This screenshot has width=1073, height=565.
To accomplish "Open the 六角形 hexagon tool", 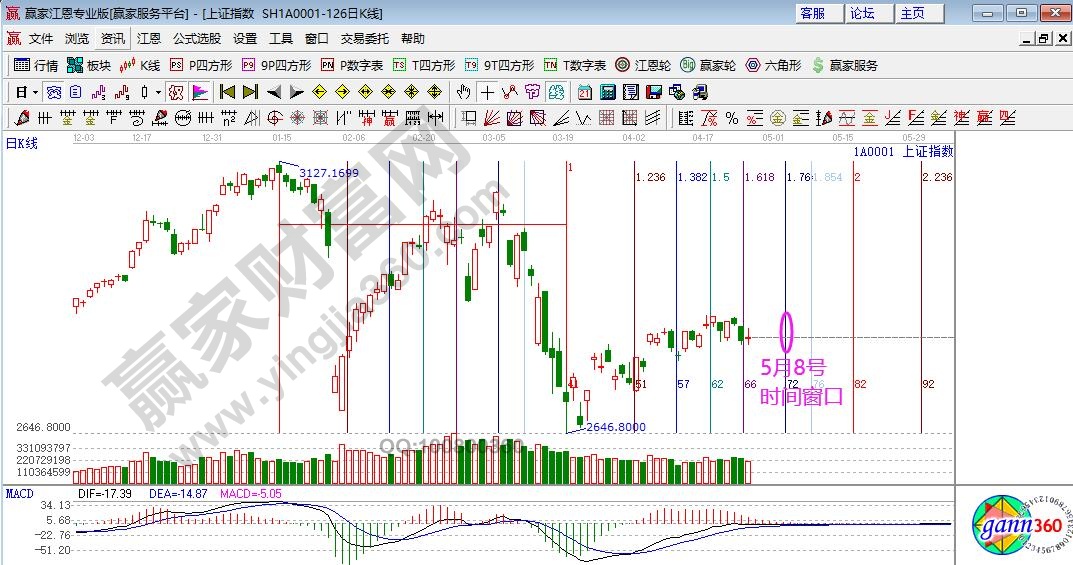I will (772, 65).
